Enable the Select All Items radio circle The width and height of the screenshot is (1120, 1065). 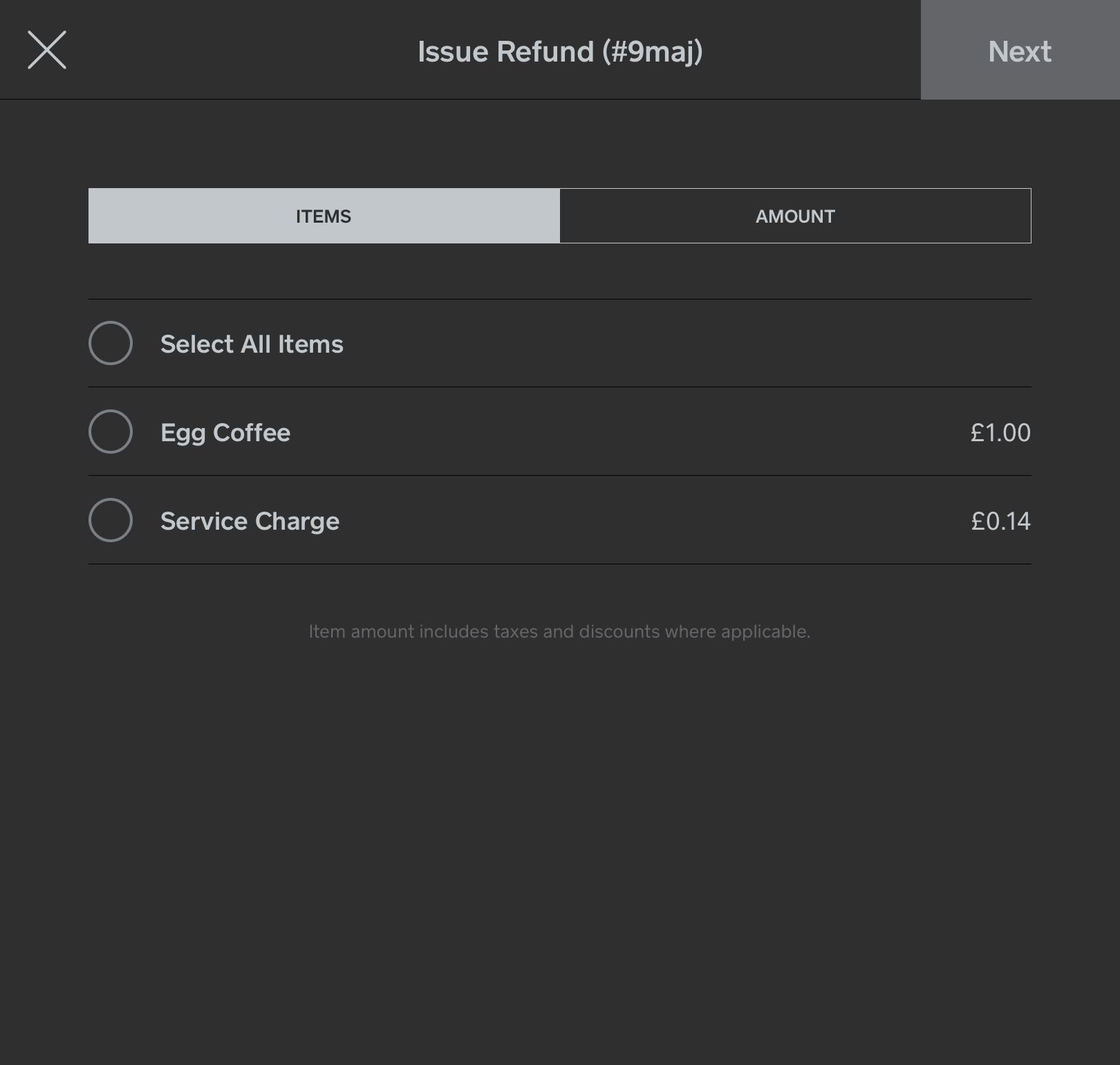111,343
